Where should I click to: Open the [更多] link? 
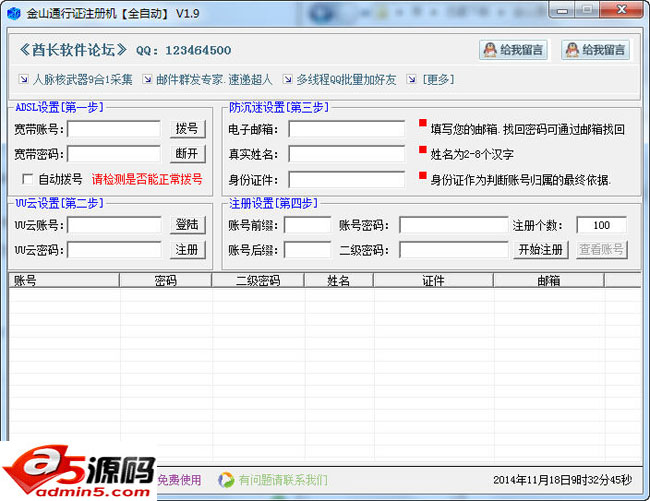point(438,79)
